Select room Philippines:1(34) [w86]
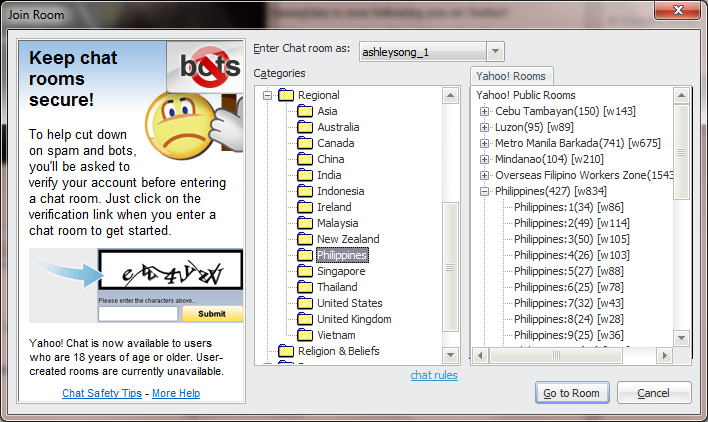This screenshot has width=708, height=422. tap(569, 207)
